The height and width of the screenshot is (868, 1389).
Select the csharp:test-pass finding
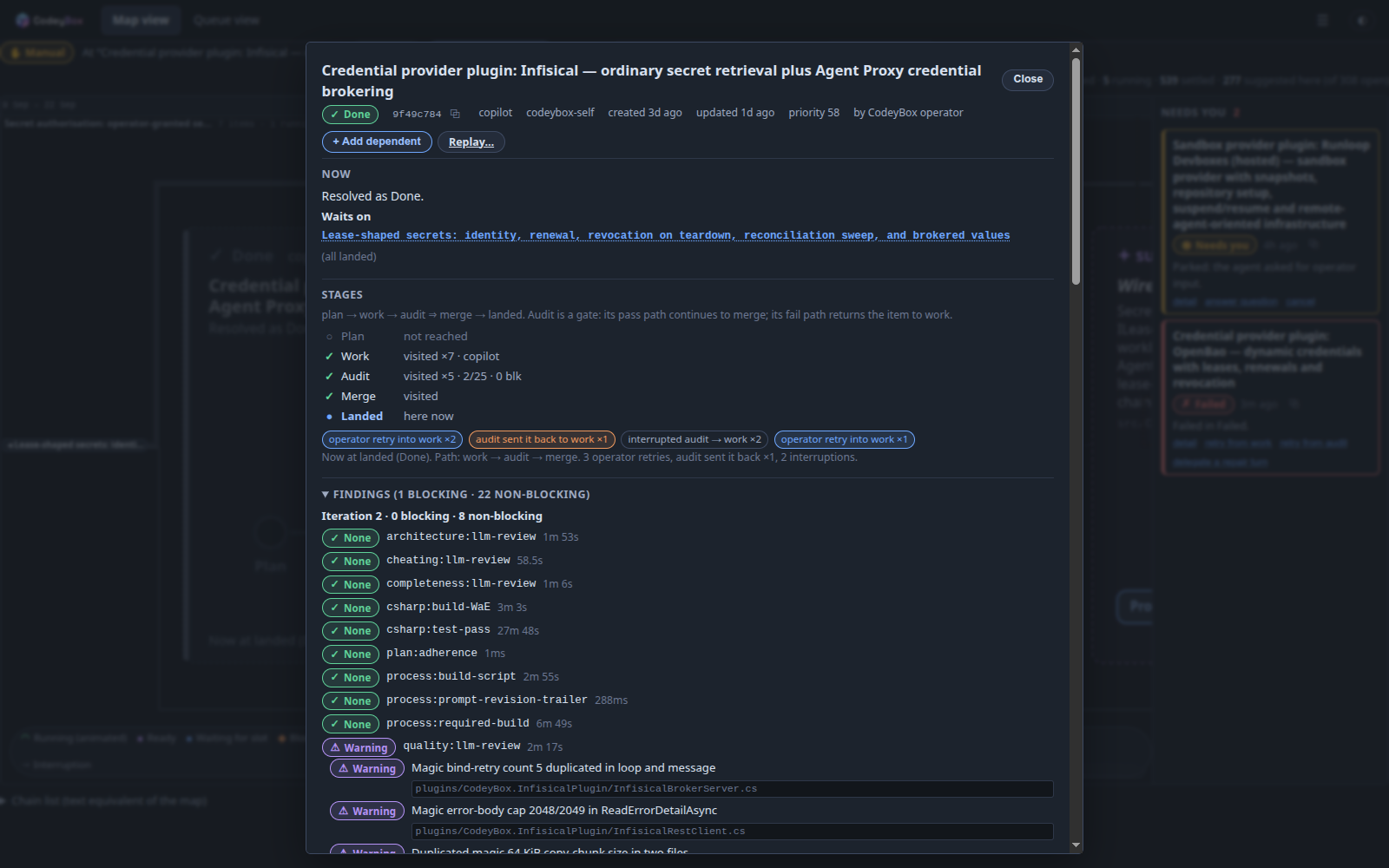pyautogui.click(x=438, y=630)
